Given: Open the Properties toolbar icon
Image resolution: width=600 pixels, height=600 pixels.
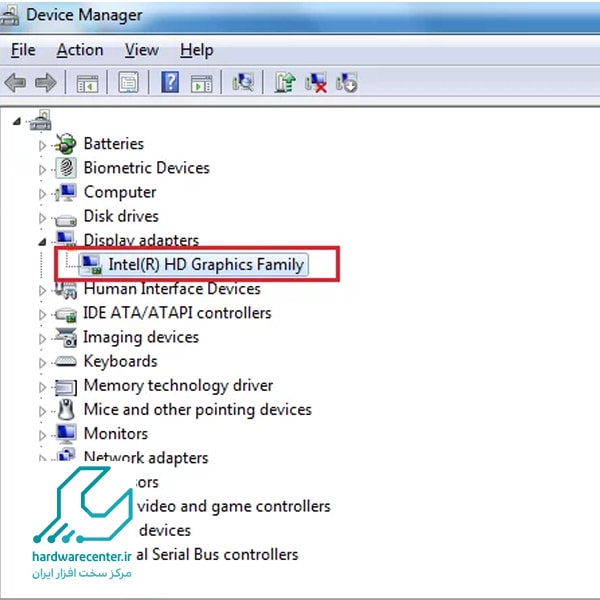Looking at the screenshot, I should (x=128, y=82).
